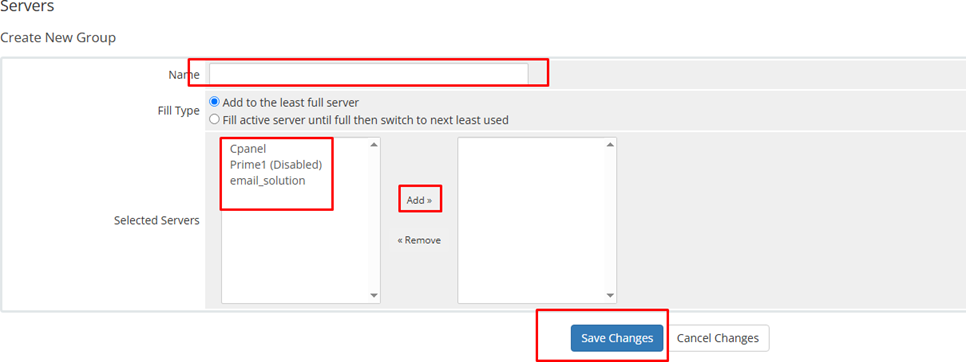Viewport: 966px width, 362px height.
Task: Click the Cancel Changes button
Action: coord(718,338)
